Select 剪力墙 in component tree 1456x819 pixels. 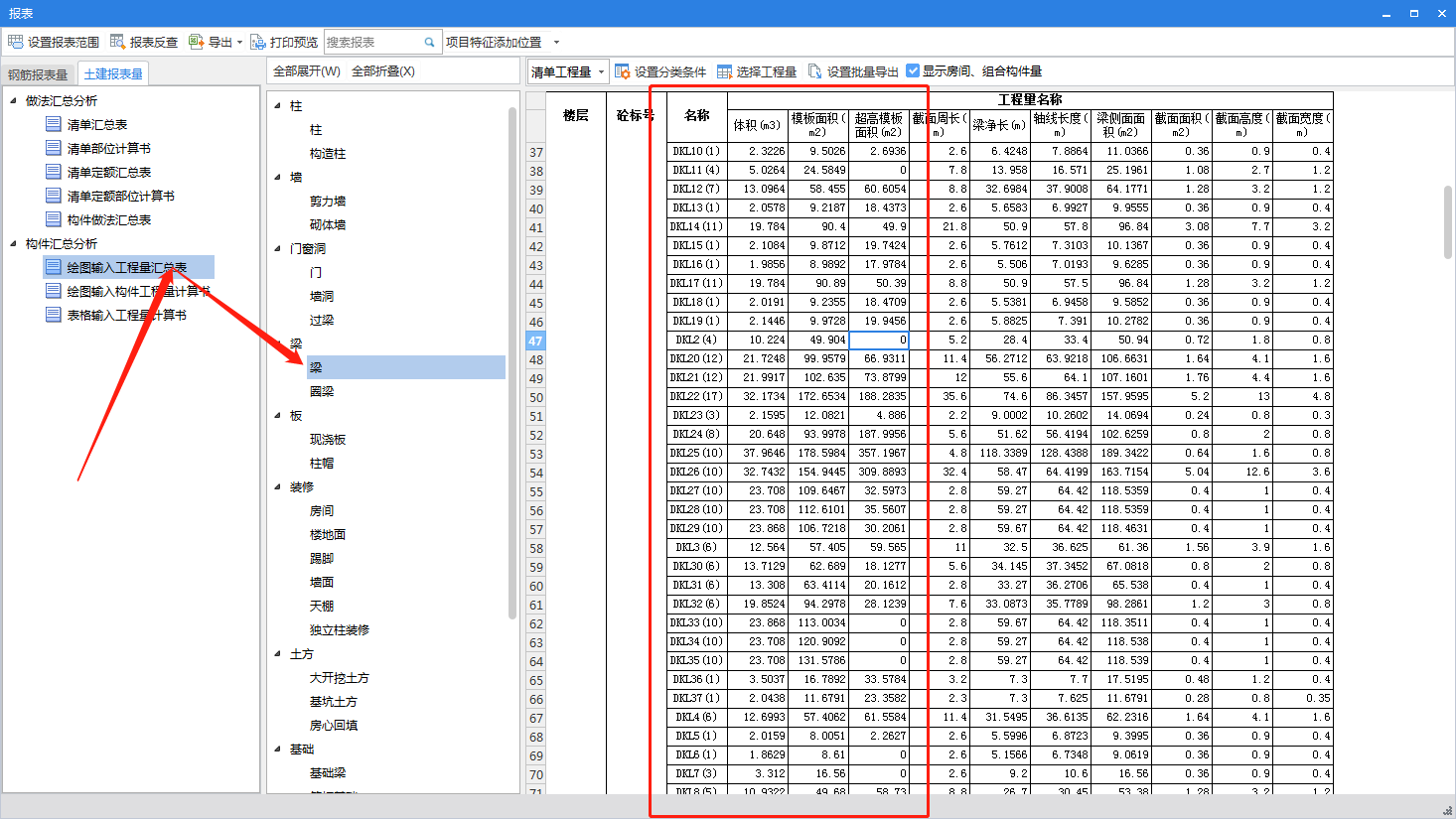point(328,201)
